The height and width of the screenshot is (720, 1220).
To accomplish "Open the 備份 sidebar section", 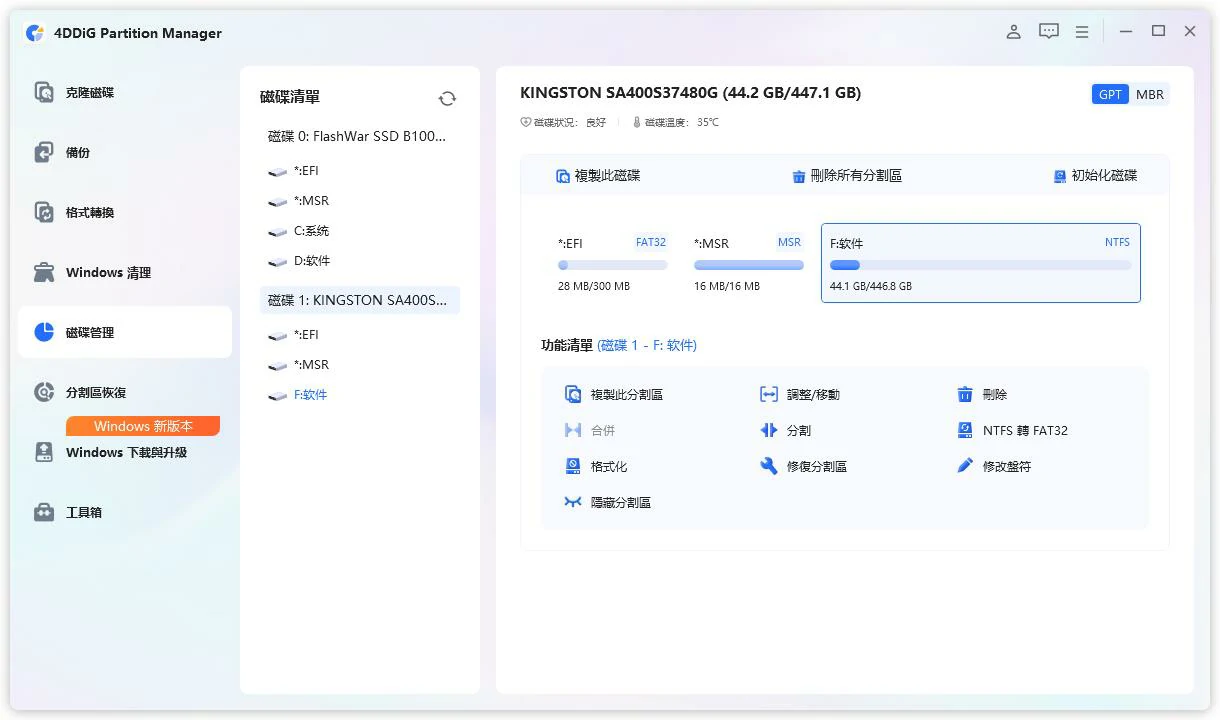I will tap(125, 152).
